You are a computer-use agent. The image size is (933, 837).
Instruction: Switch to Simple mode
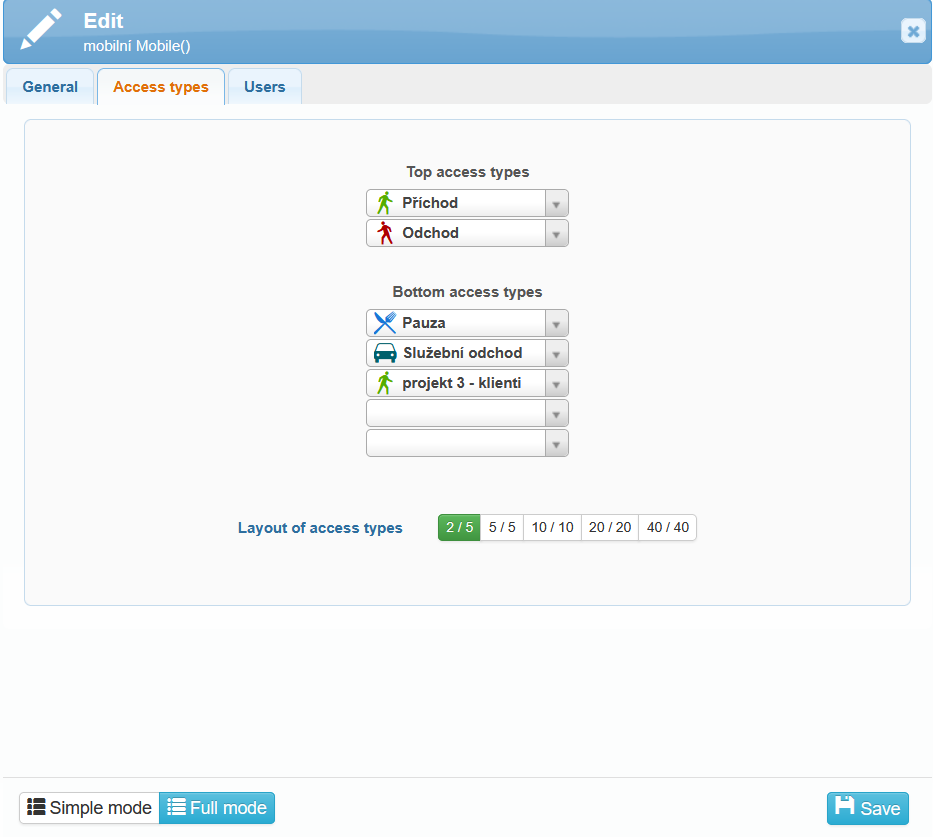90,808
